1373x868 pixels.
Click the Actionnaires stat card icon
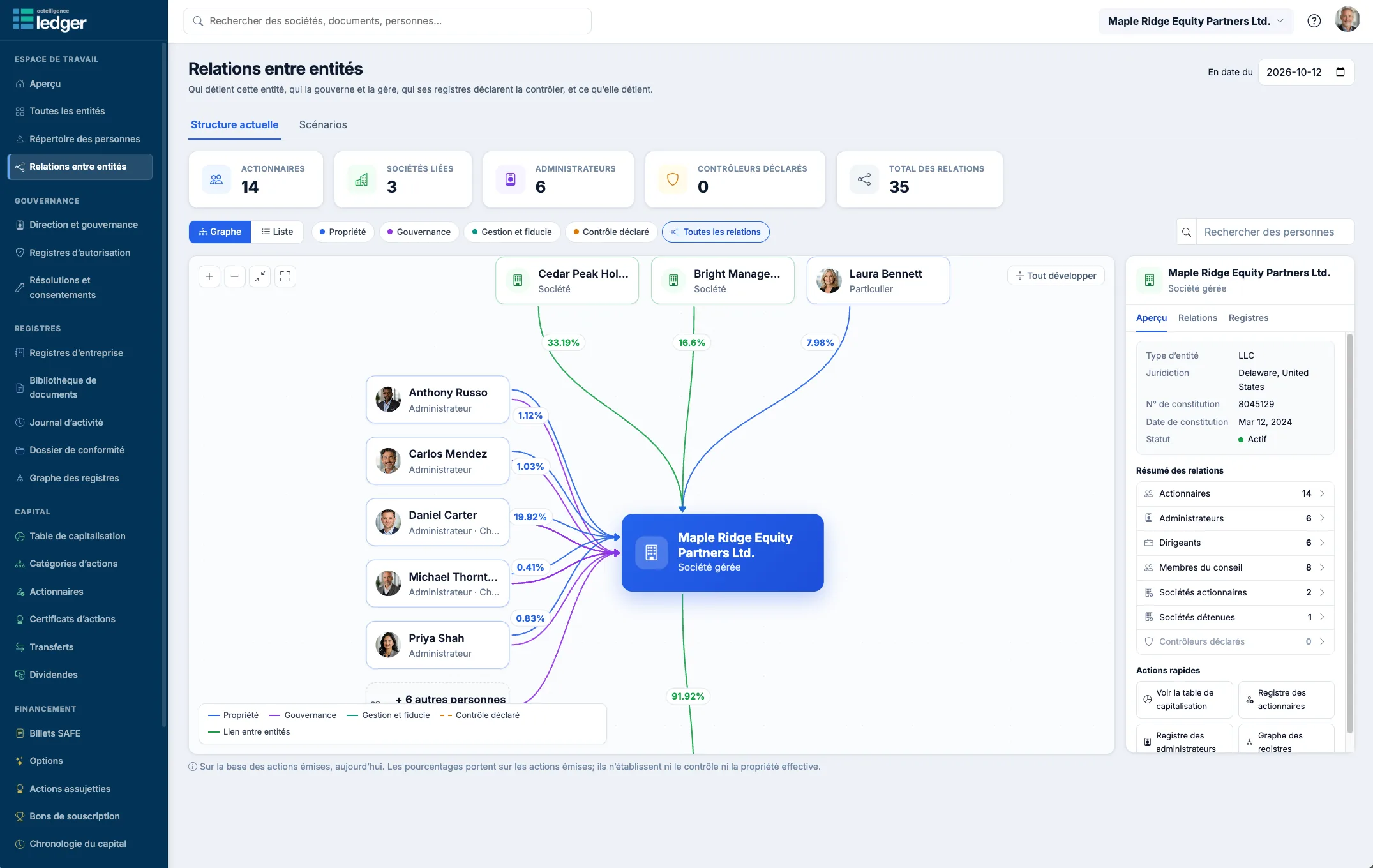tap(216, 179)
